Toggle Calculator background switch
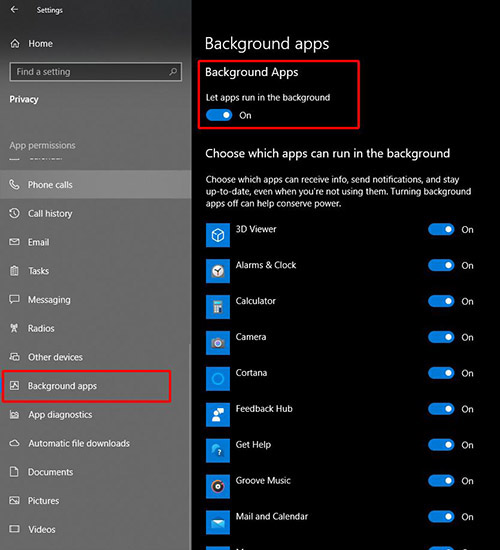The width and height of the screenshot is (500, 550). 441,301
